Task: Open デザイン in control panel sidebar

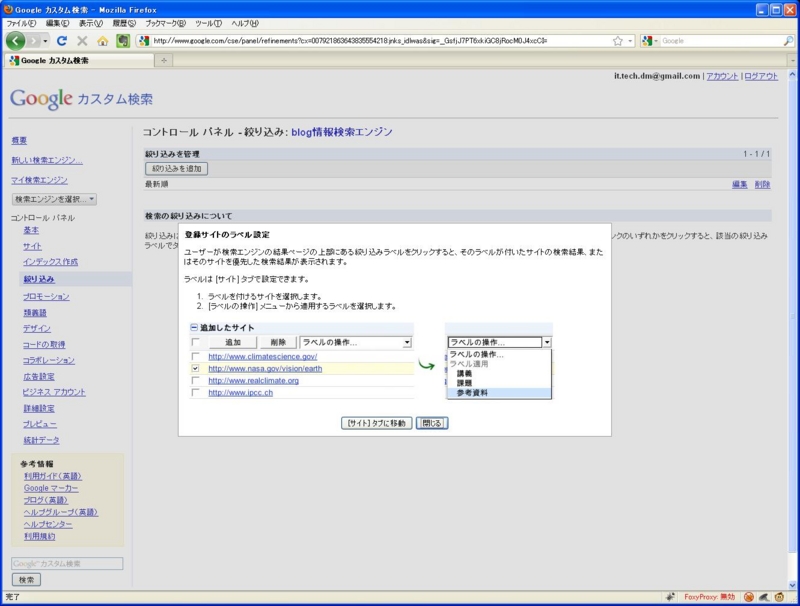Action: tap(37, 329)
